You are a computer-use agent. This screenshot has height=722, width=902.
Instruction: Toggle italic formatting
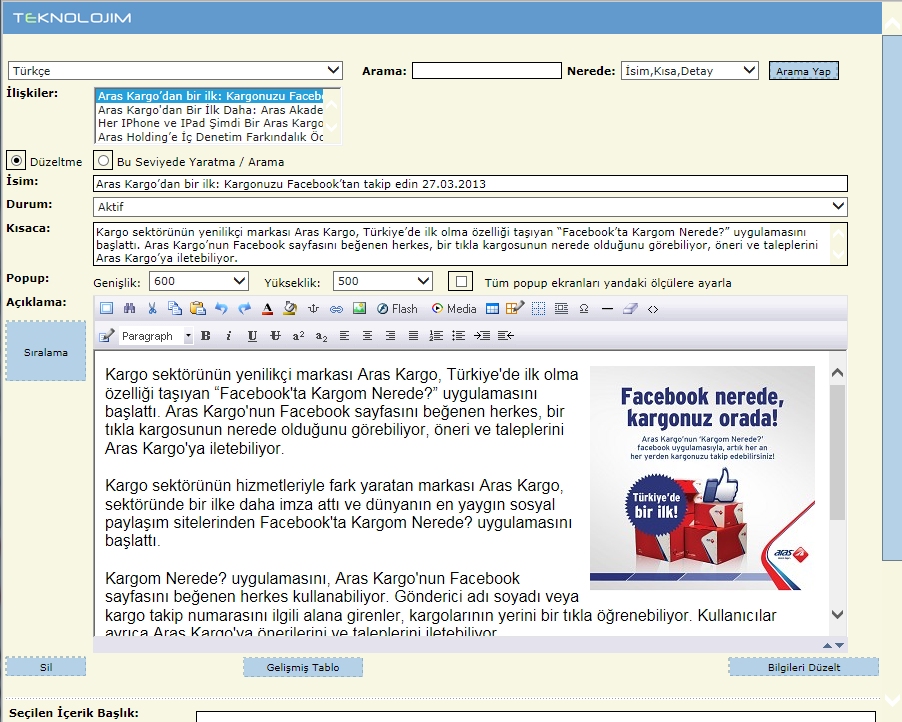pos(228,336)
